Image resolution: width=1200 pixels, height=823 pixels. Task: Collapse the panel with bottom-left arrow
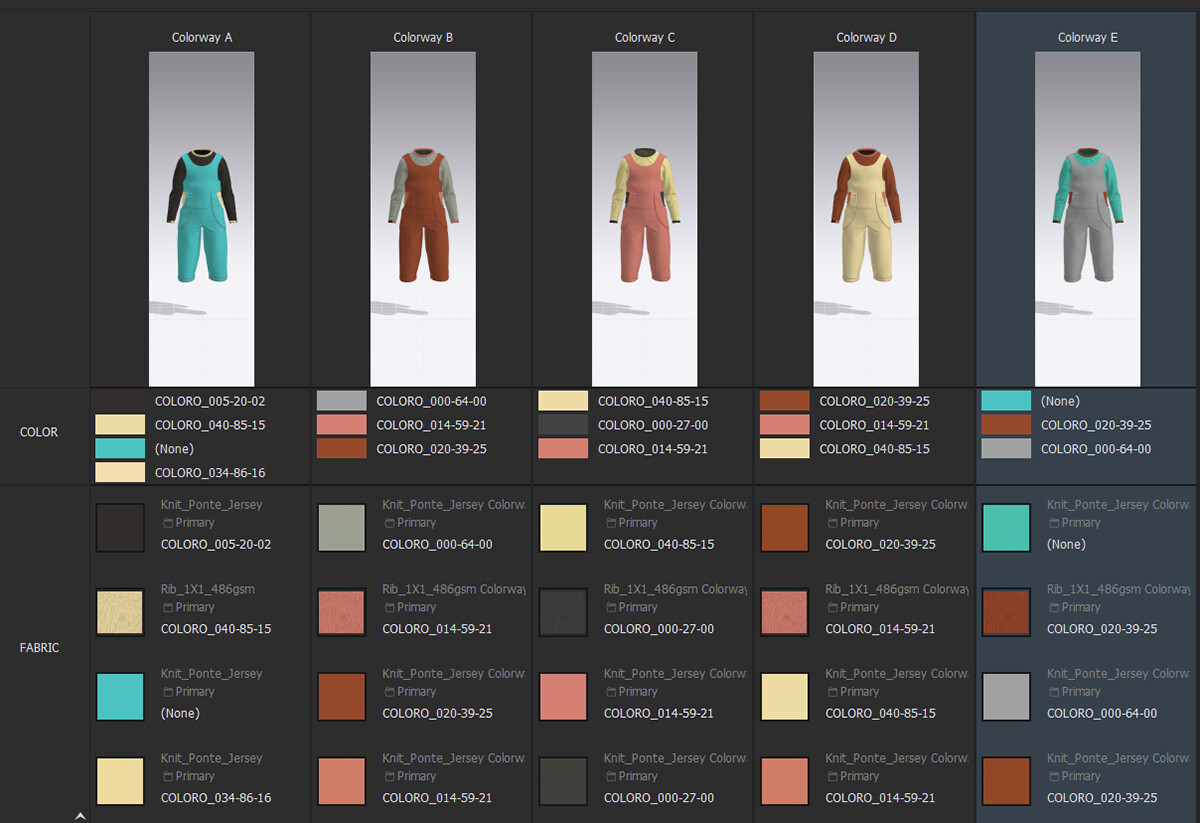(80, 816)
